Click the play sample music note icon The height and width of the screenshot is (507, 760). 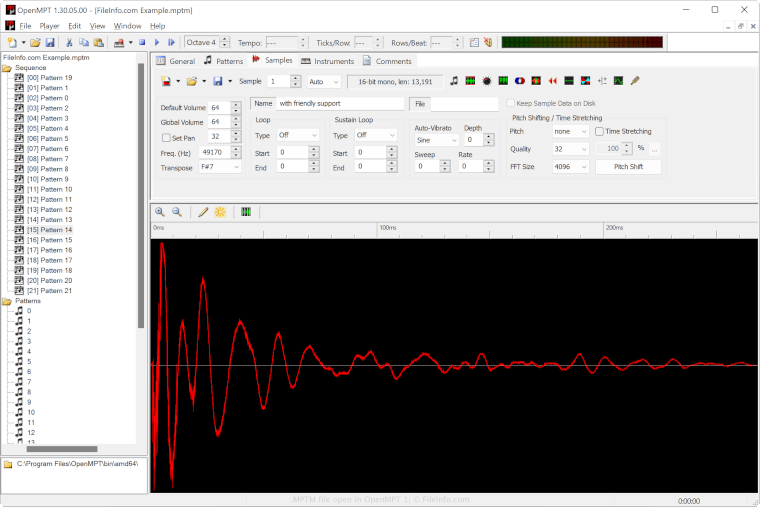(454, 81)
